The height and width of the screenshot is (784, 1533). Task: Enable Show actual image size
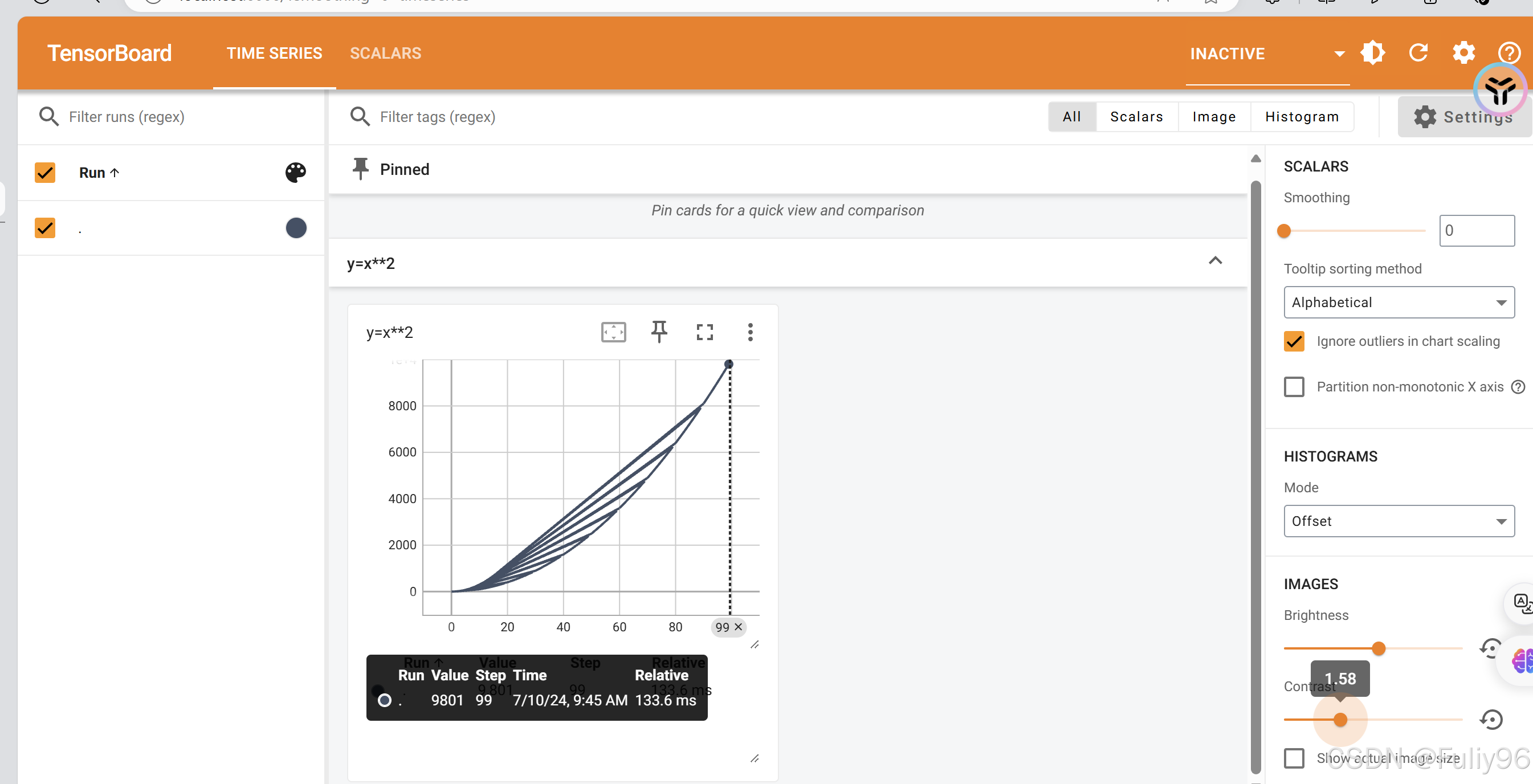[x=1294, y=758]
